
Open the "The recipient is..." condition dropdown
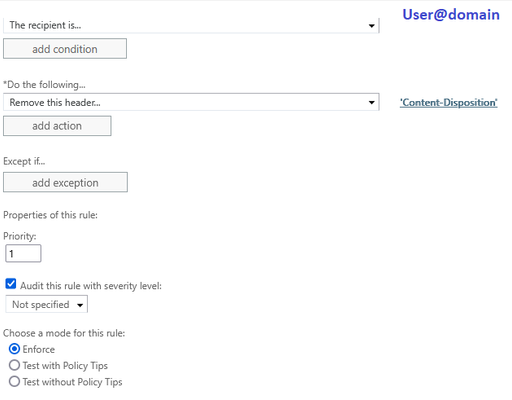[x=191, y=25]
